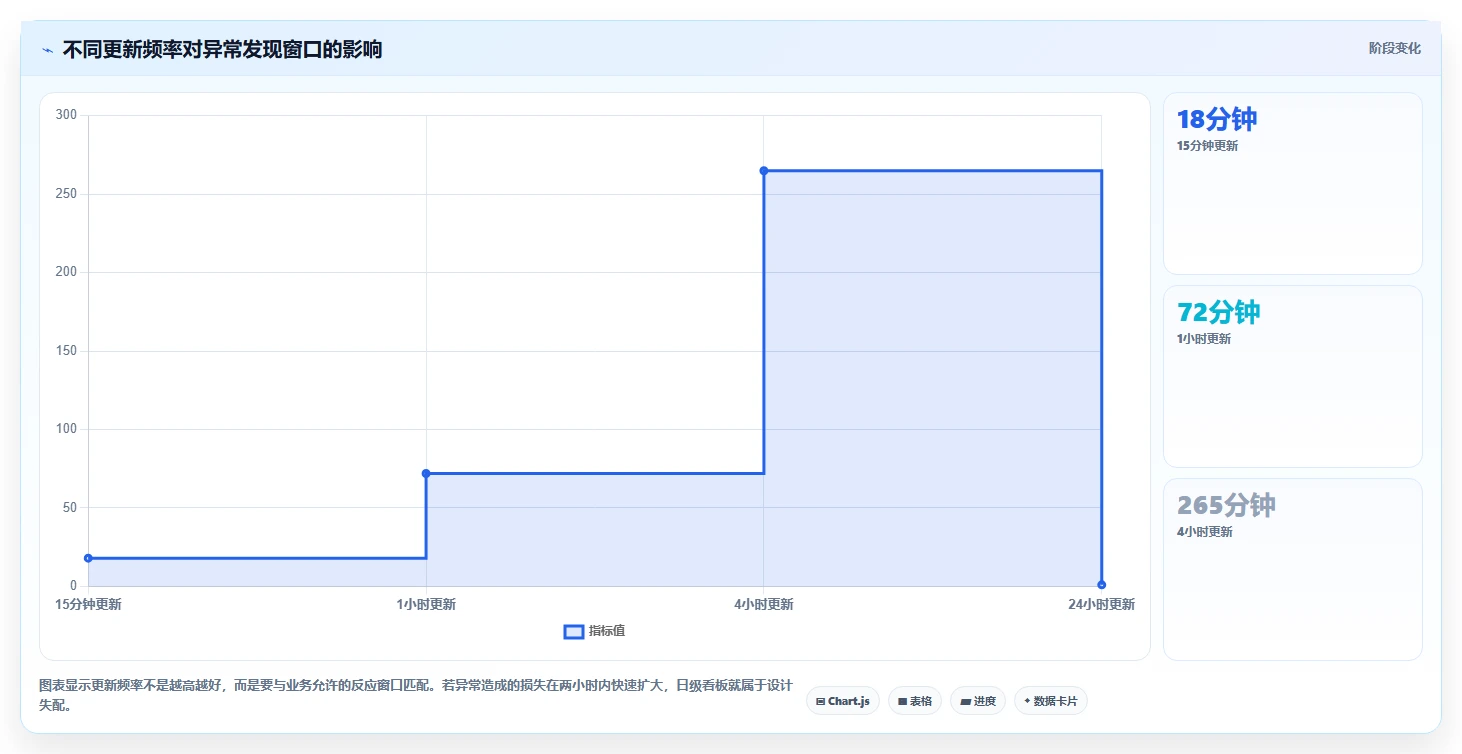Screen dimensions: 1462x754
Task: Click the data point at 1小时更新
Action: [426, 473]
